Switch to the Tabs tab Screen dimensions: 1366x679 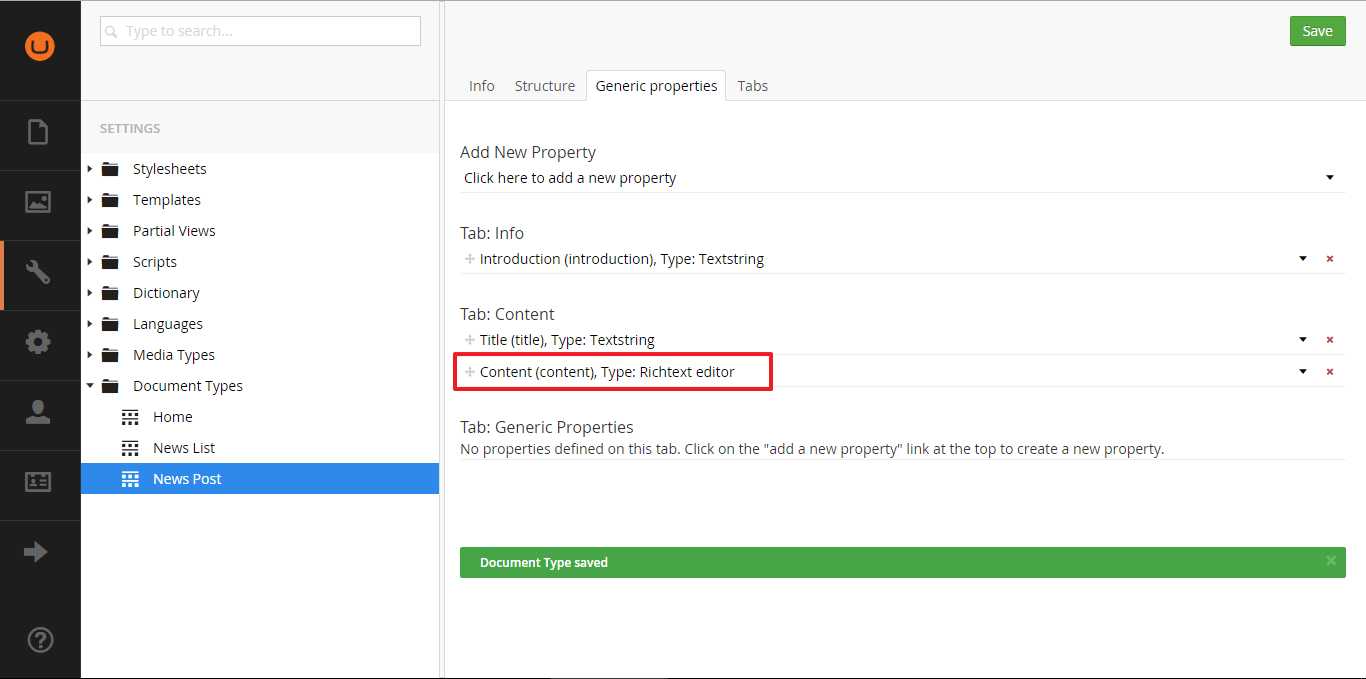(x=753, y=86)
